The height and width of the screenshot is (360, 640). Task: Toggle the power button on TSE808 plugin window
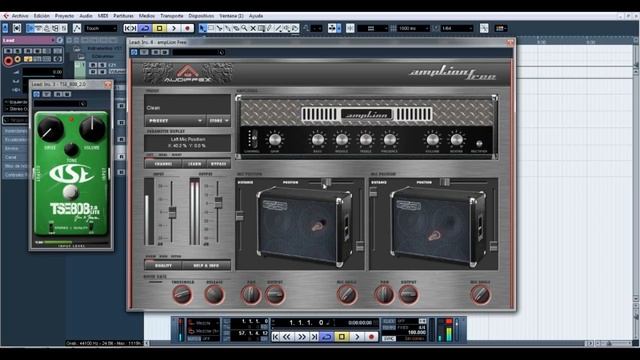[36, 94]
